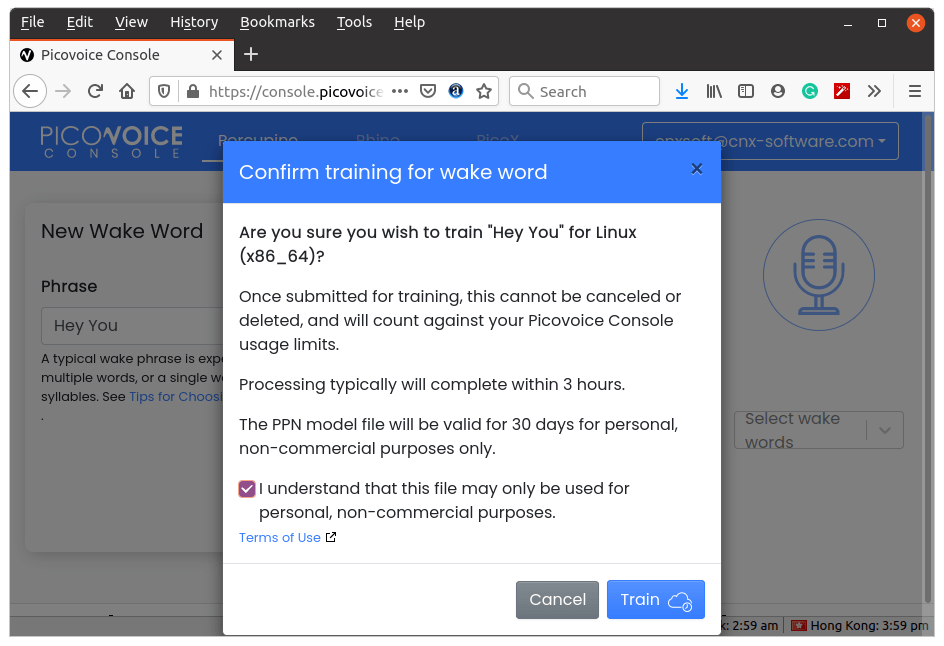Click the Tips for Choosing link

point(176,397)
